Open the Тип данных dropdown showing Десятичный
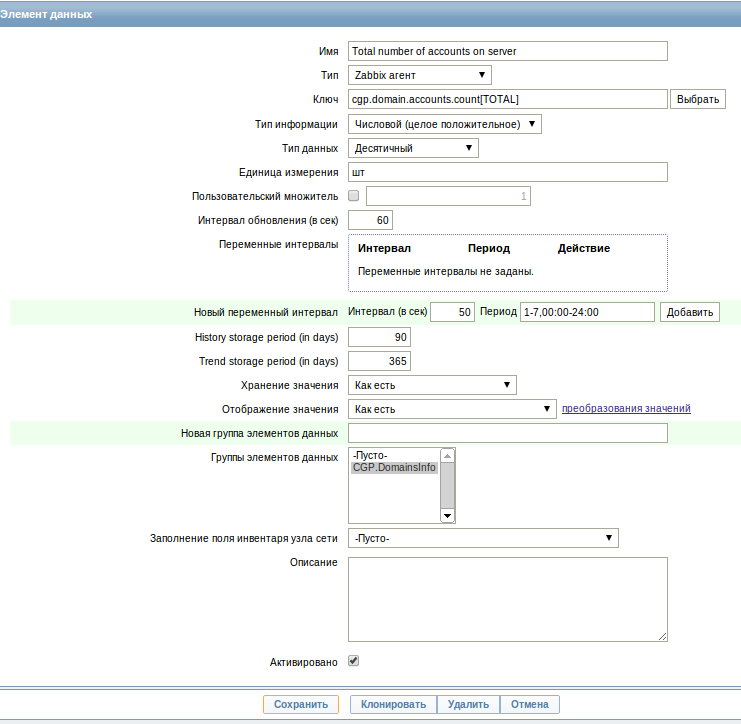 (x=413, y=148)
